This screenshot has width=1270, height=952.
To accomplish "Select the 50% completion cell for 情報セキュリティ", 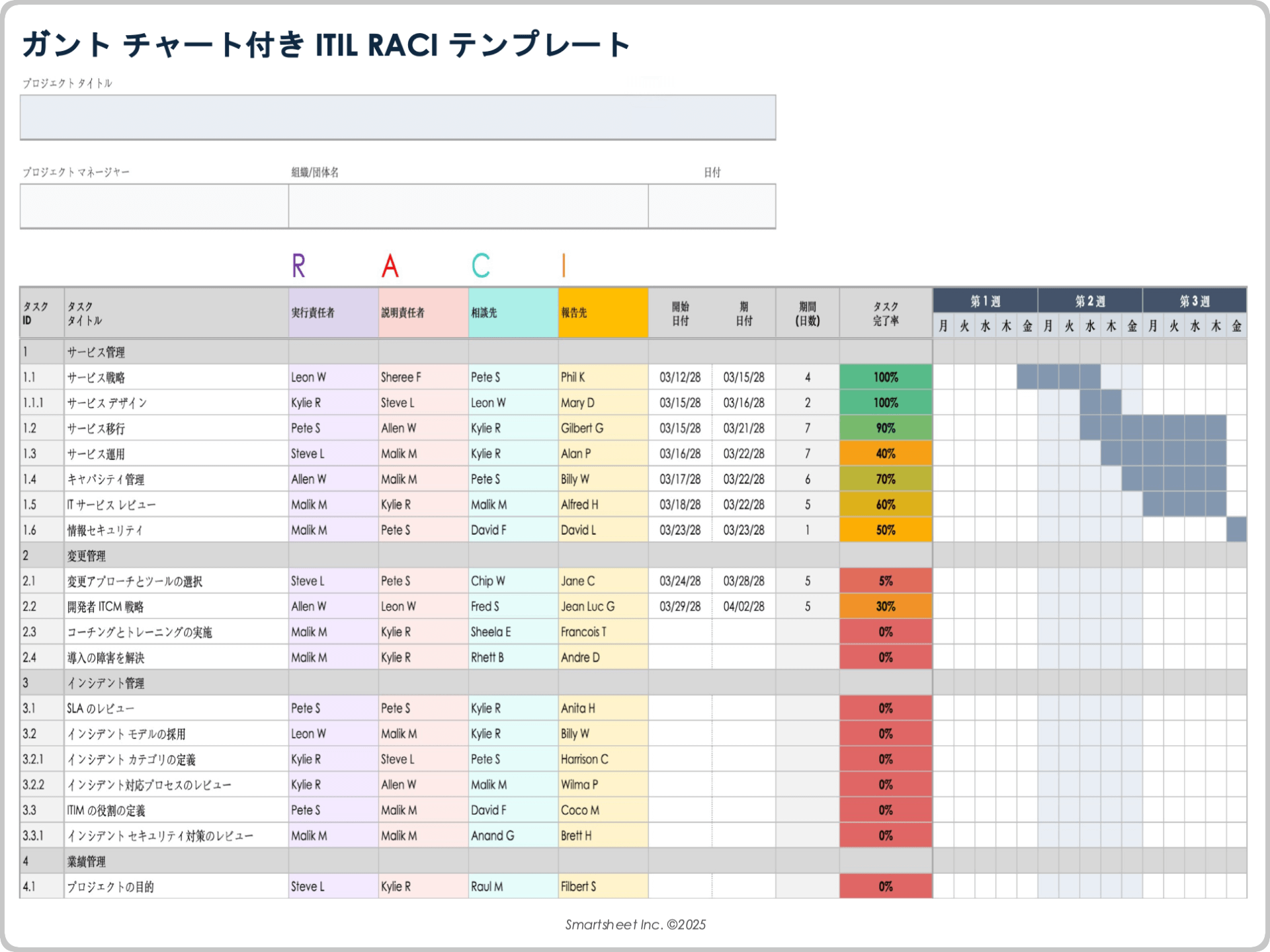I will click(x=886, y=530).
